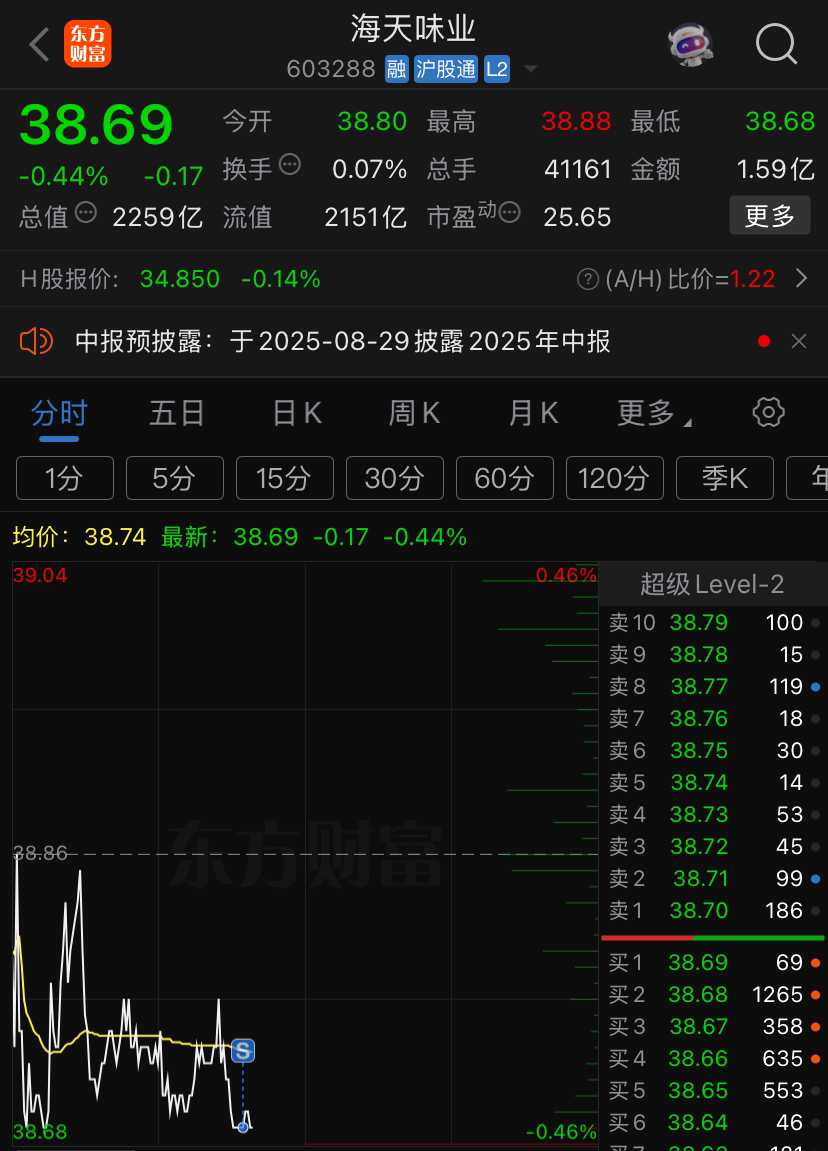Viewport: 828px width, 1151px height.
Task: Tap the blue dot beside 卖8 volume
Action: point(816,687)
